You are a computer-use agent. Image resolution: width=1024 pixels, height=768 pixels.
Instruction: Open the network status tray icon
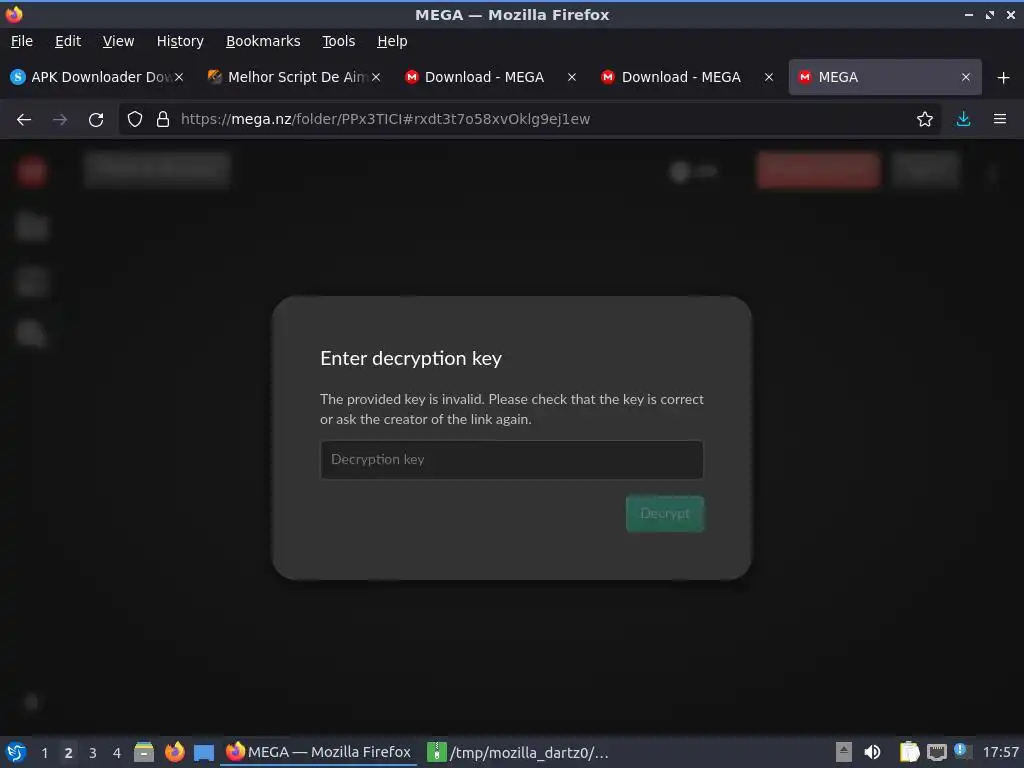click(936, 752)
